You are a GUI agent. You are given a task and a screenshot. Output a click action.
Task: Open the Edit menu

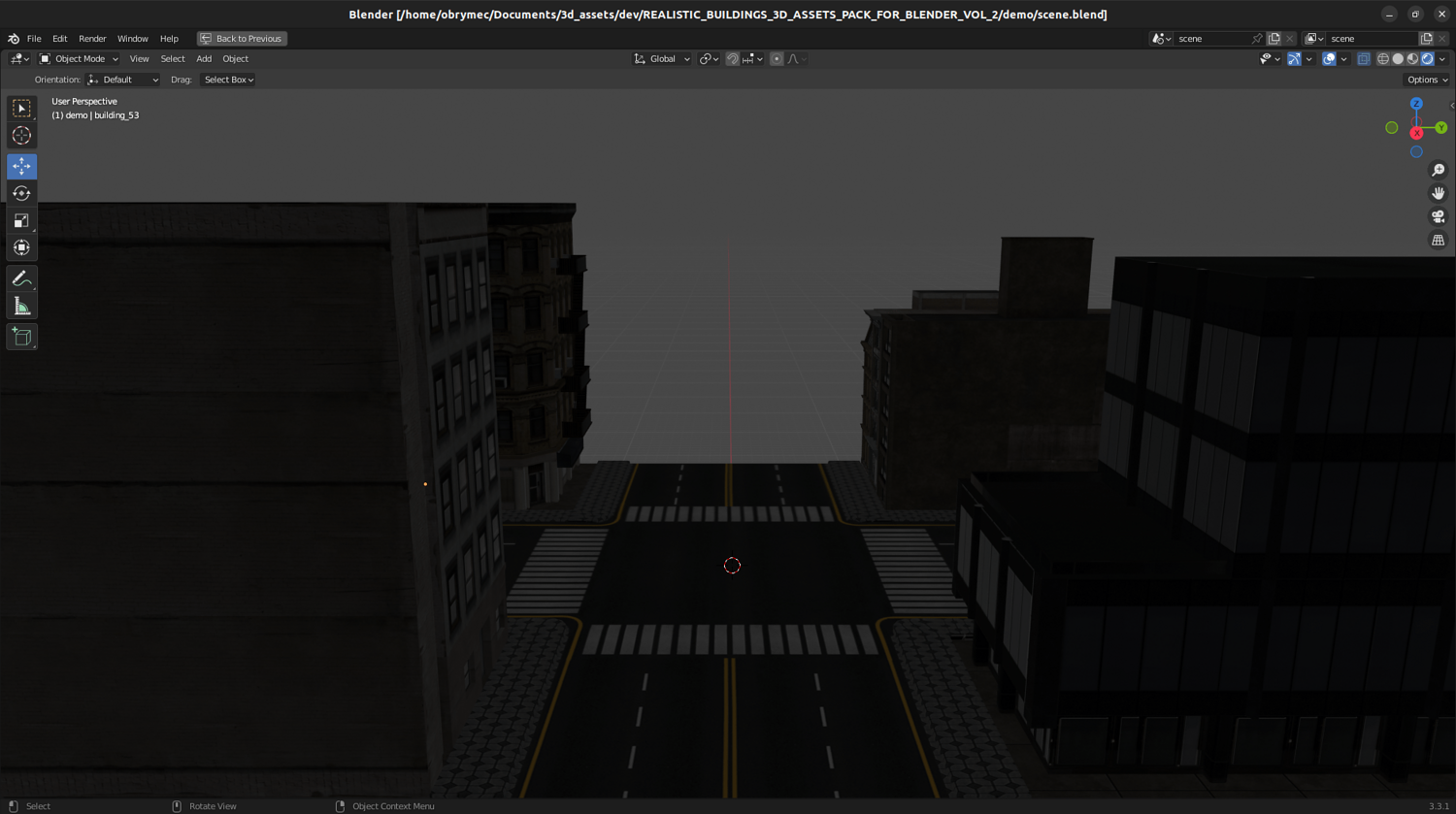point(59,39)
